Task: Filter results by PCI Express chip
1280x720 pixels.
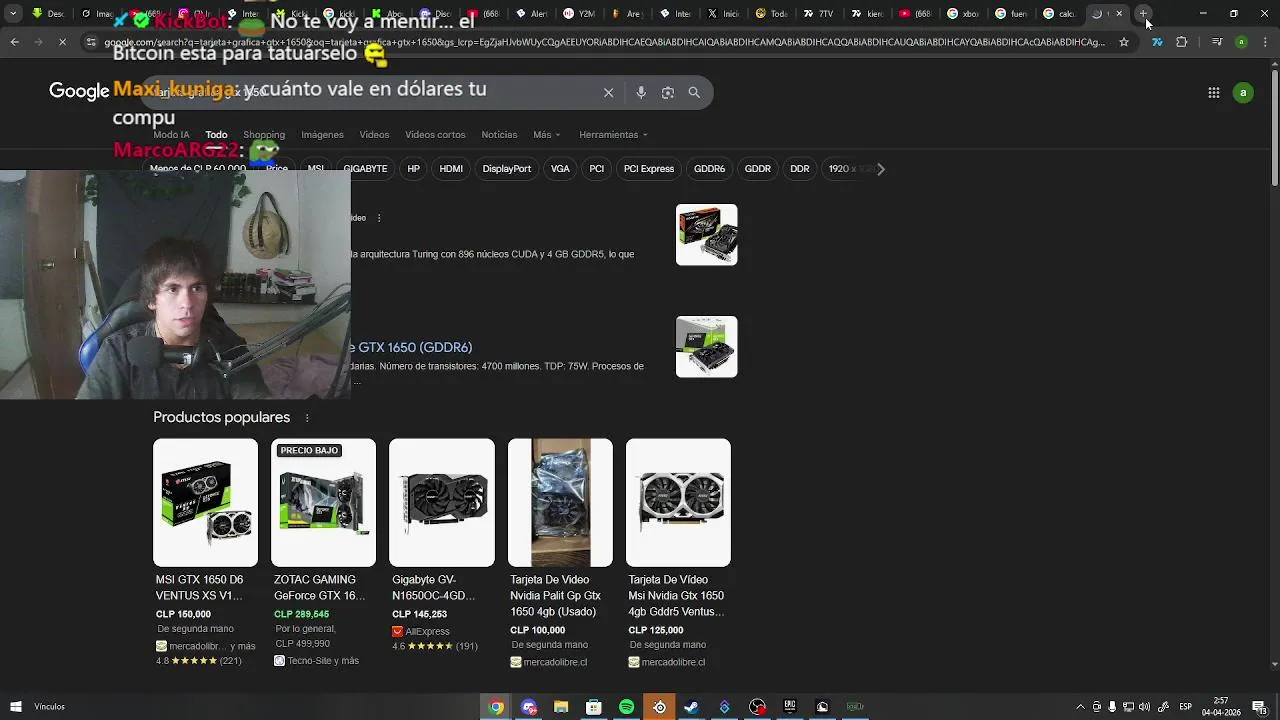Action: 649,169
